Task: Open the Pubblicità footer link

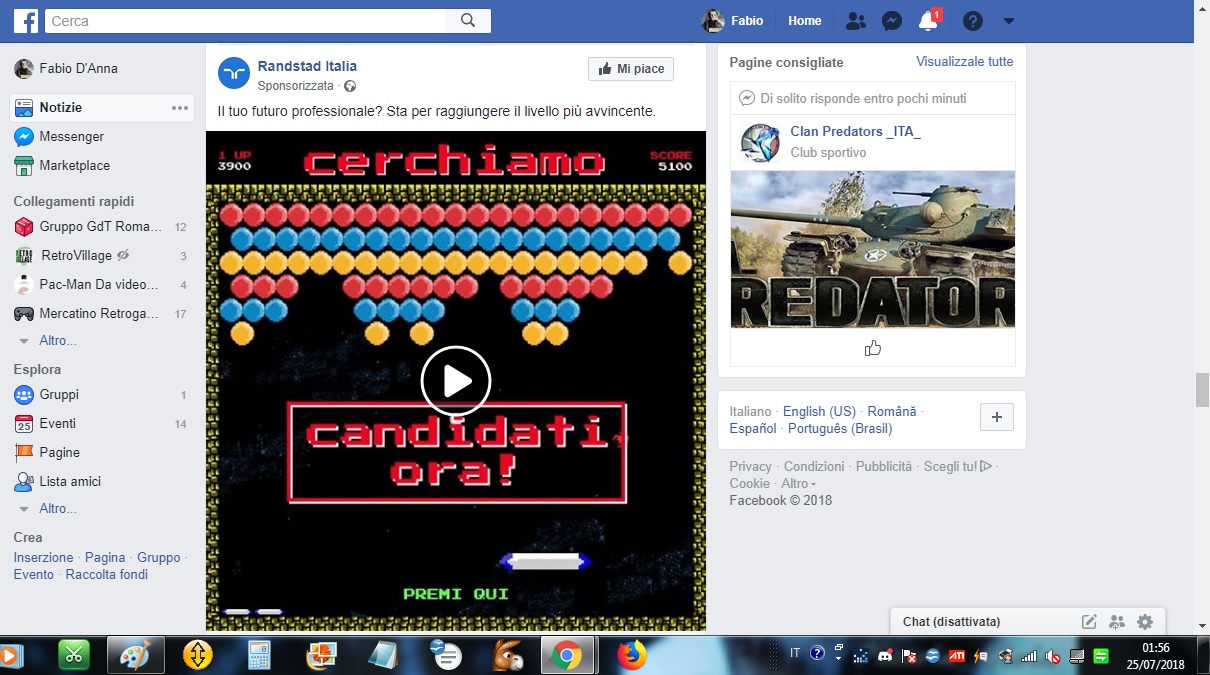Action: (884, 467)
